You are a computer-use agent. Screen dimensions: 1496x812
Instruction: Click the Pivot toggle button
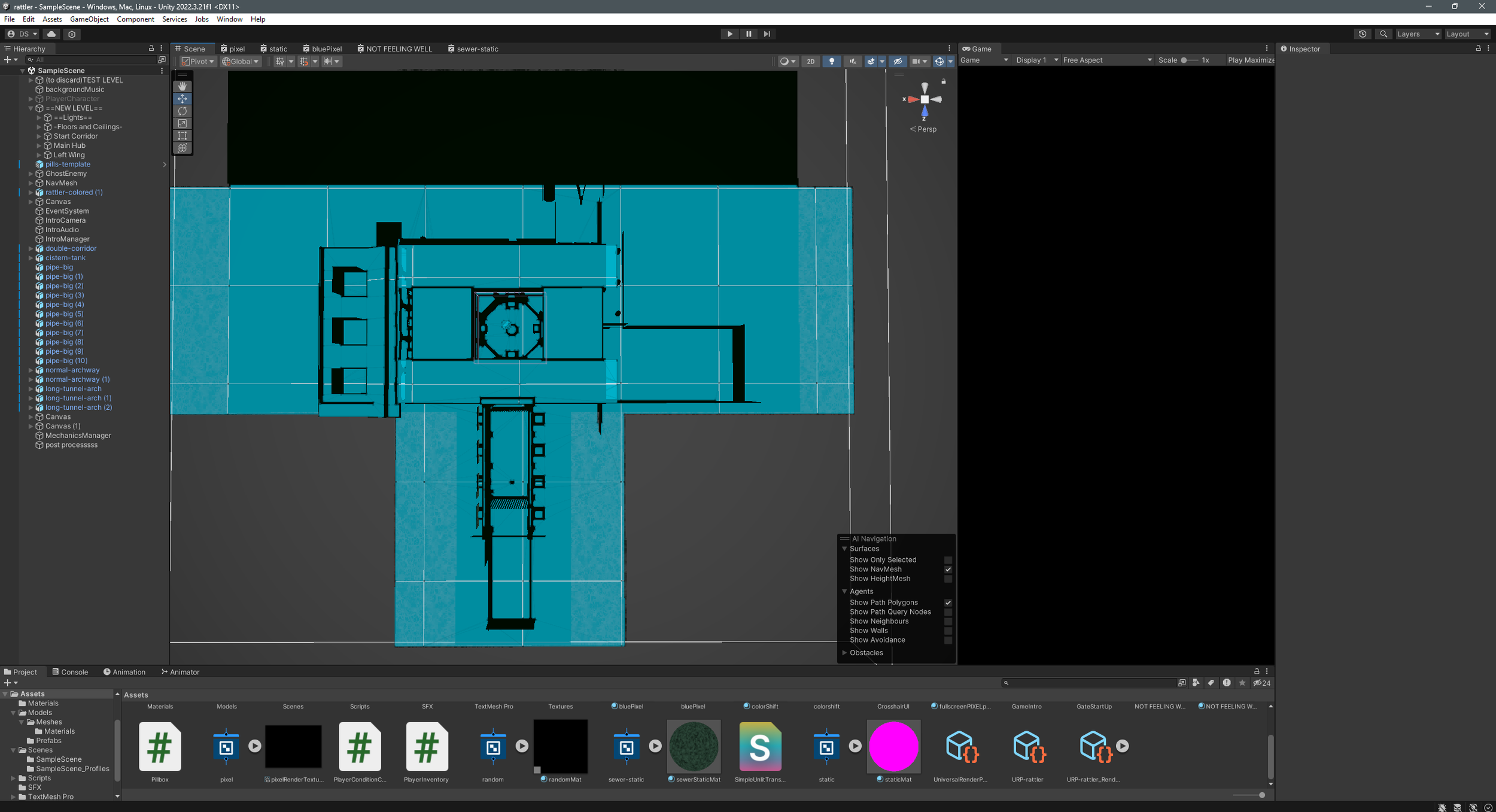pos(197,61)
